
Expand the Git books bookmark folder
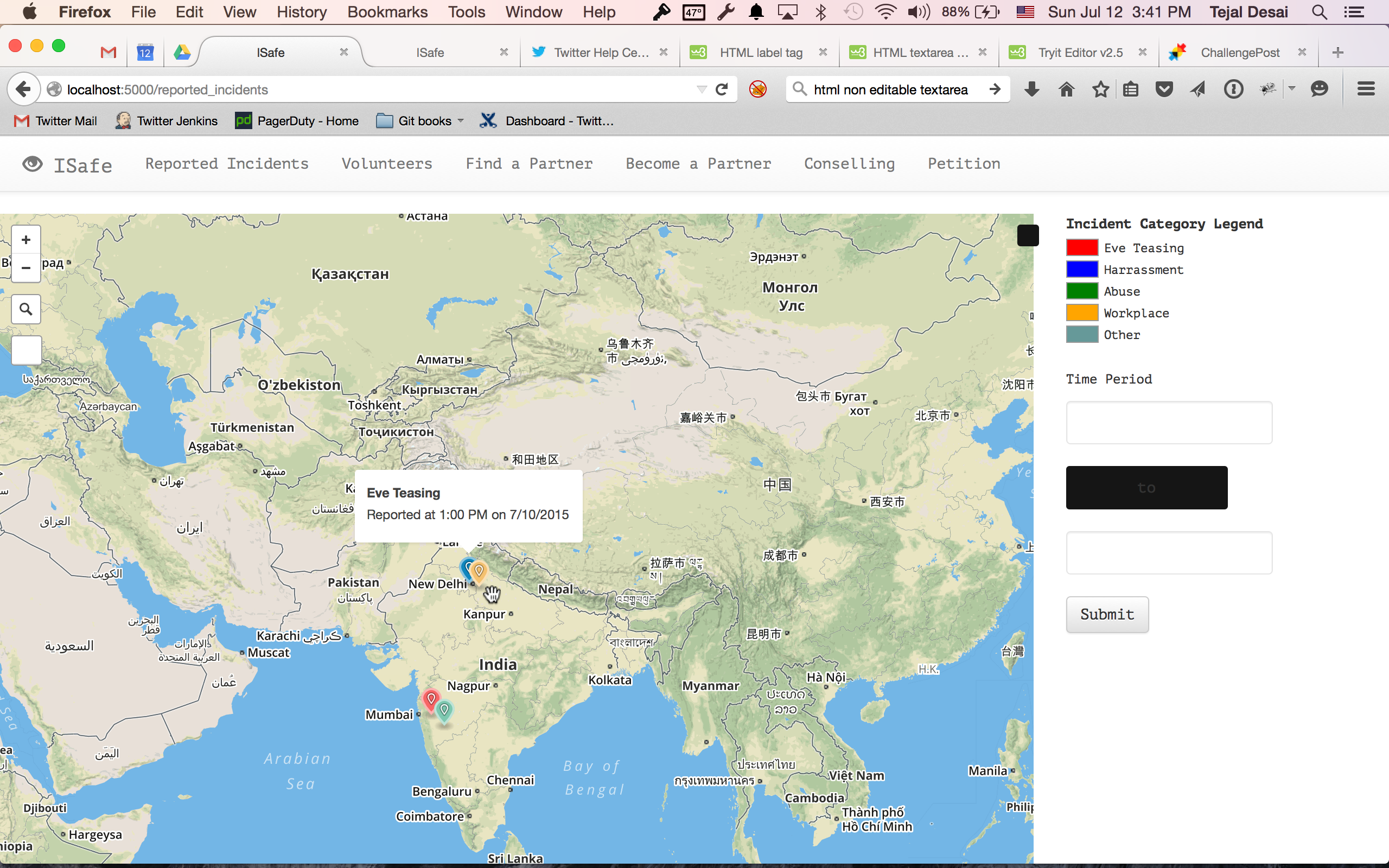419,121
